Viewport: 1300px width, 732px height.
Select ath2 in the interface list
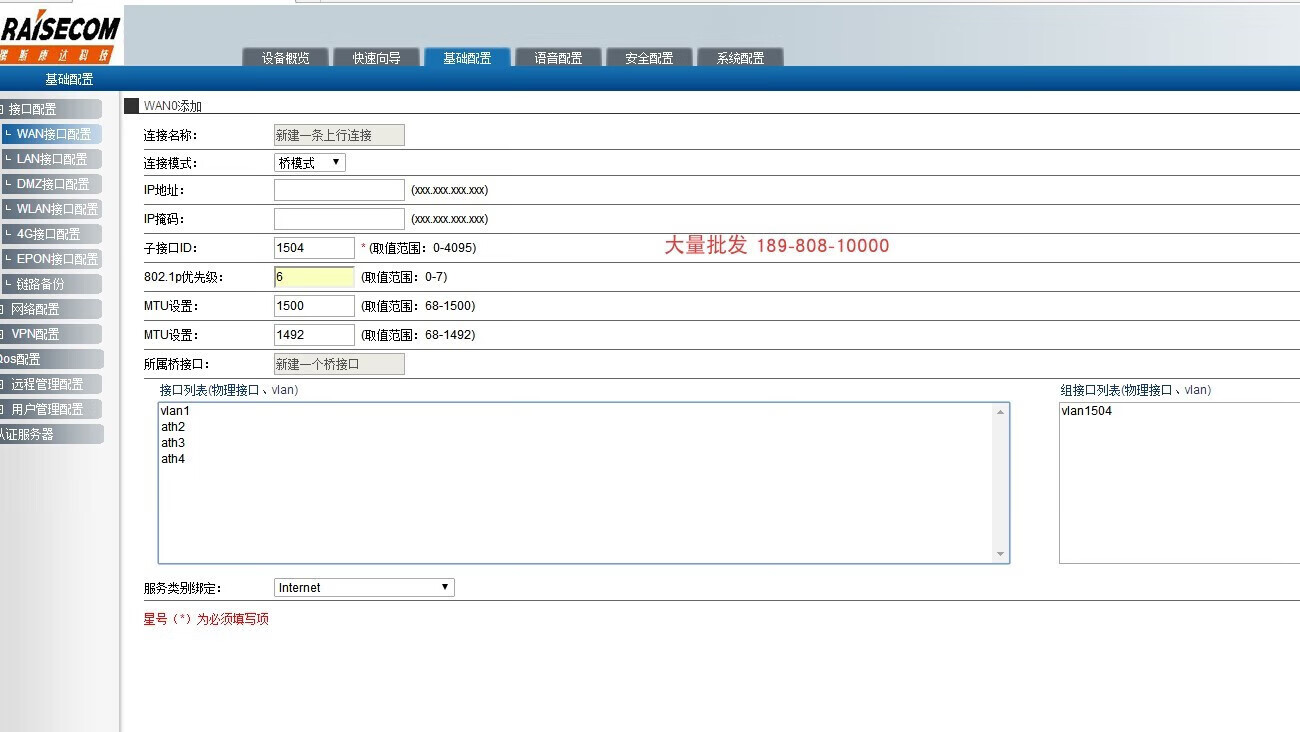173,427
